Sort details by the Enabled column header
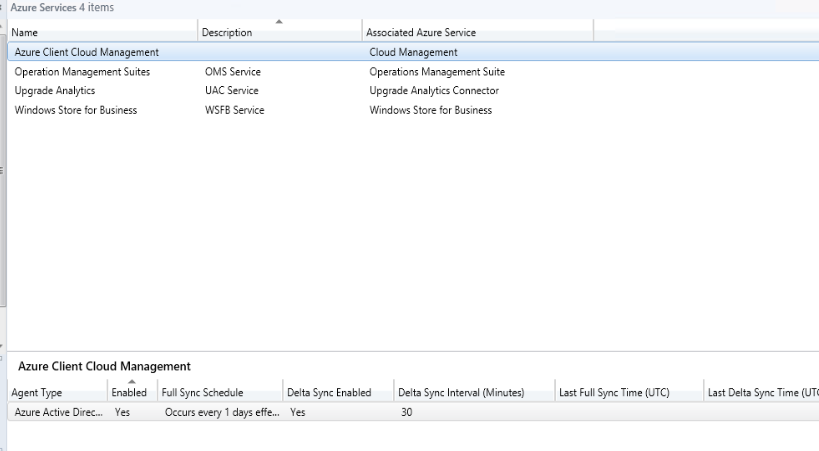This screenshot has width=819, height=451. click(129, 393)
